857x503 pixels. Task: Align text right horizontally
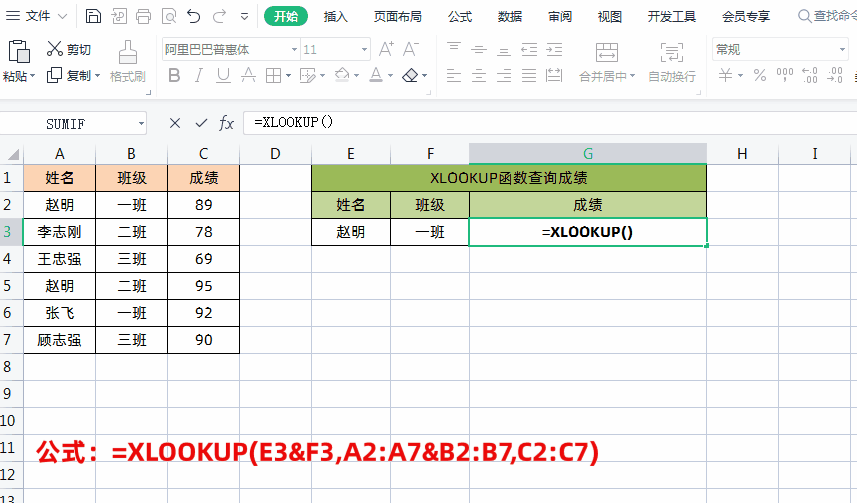point(504,75)
